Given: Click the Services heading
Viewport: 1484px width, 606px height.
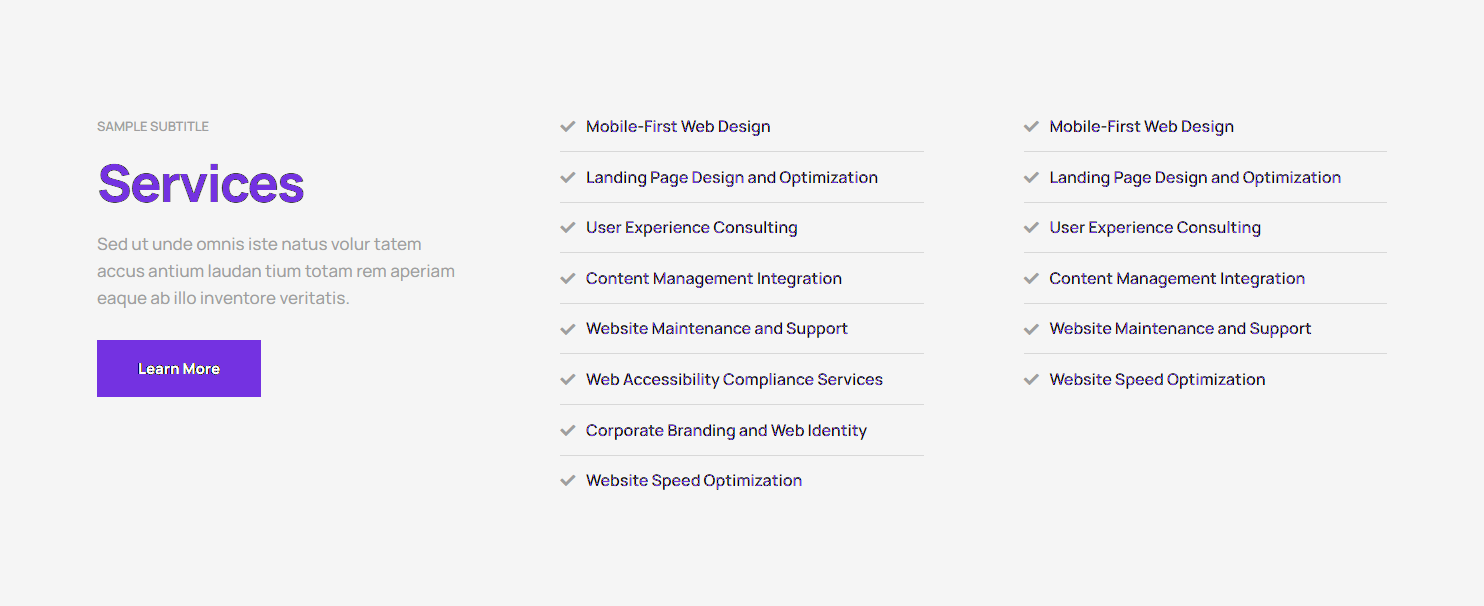Looking at the screenshot, I should [201, 184].
